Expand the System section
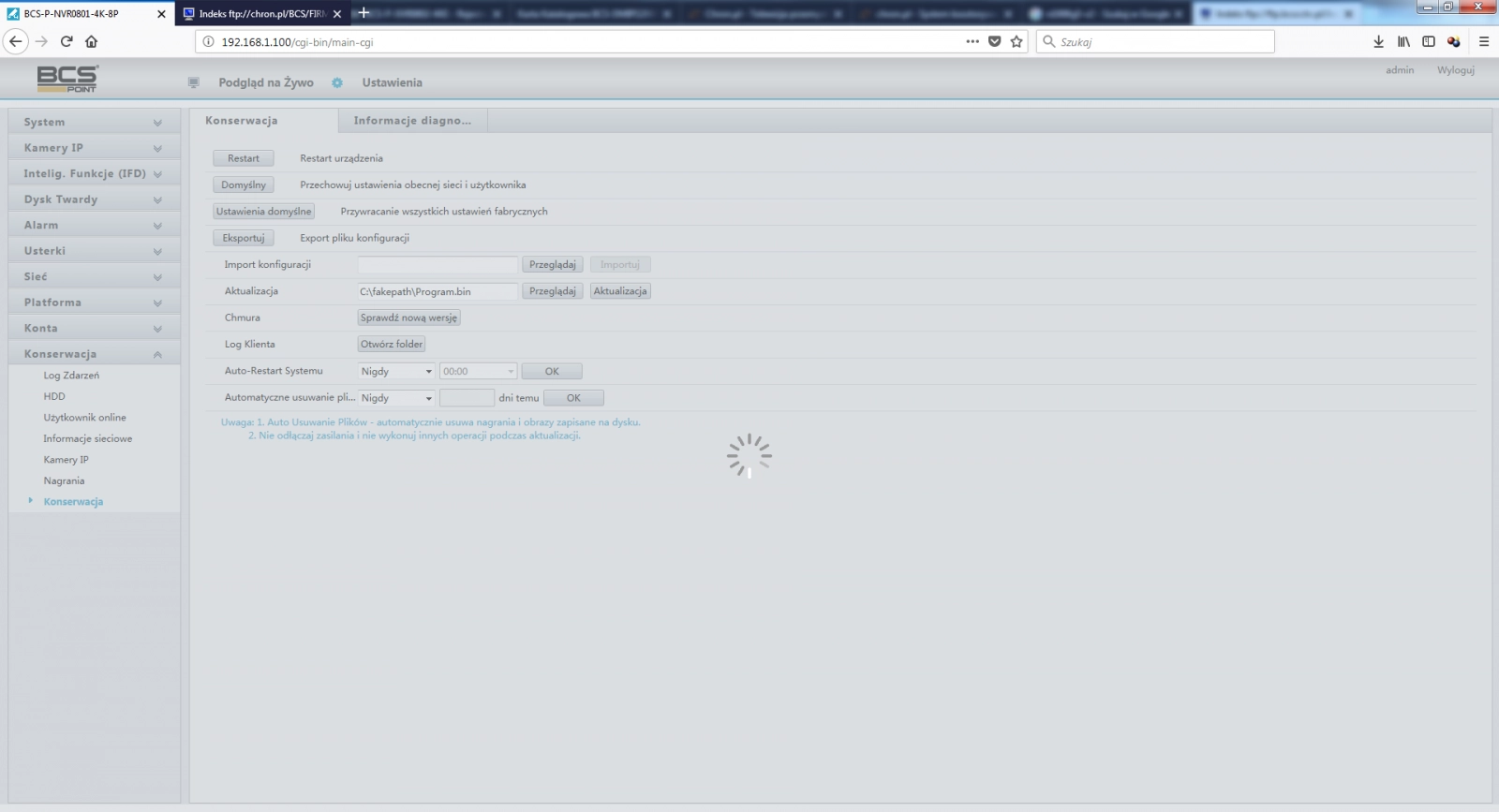 [94, 122]
